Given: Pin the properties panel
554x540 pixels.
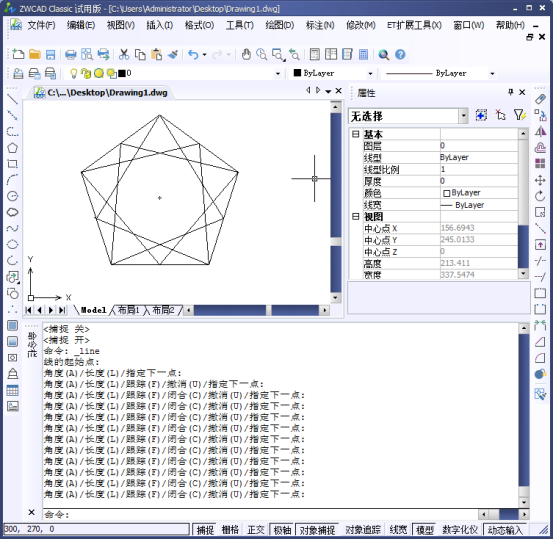Looking at the screenshot, I should pos(510,92).
